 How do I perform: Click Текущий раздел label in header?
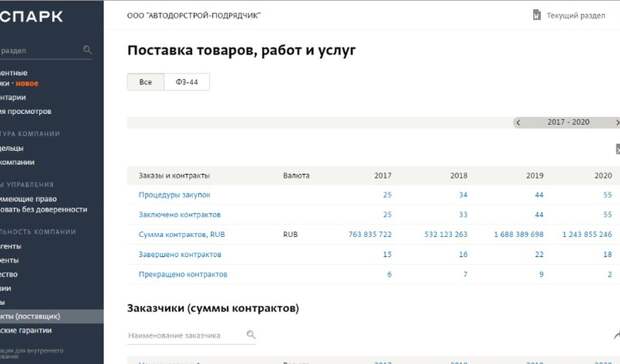[x=576, y=15]
